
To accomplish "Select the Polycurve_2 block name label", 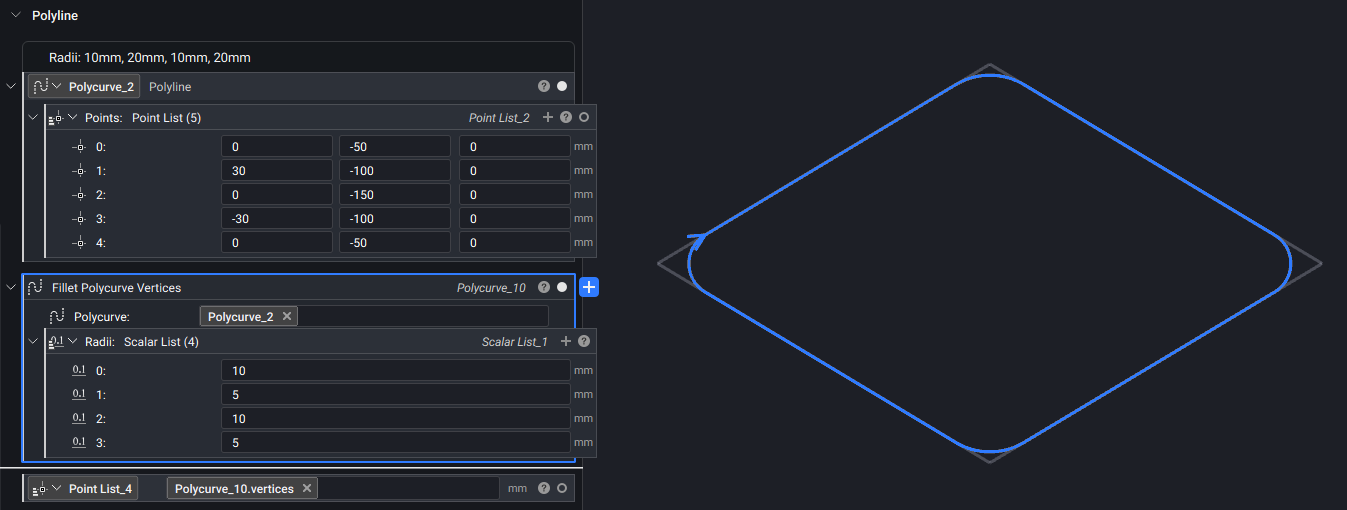I will pos(101,87).
